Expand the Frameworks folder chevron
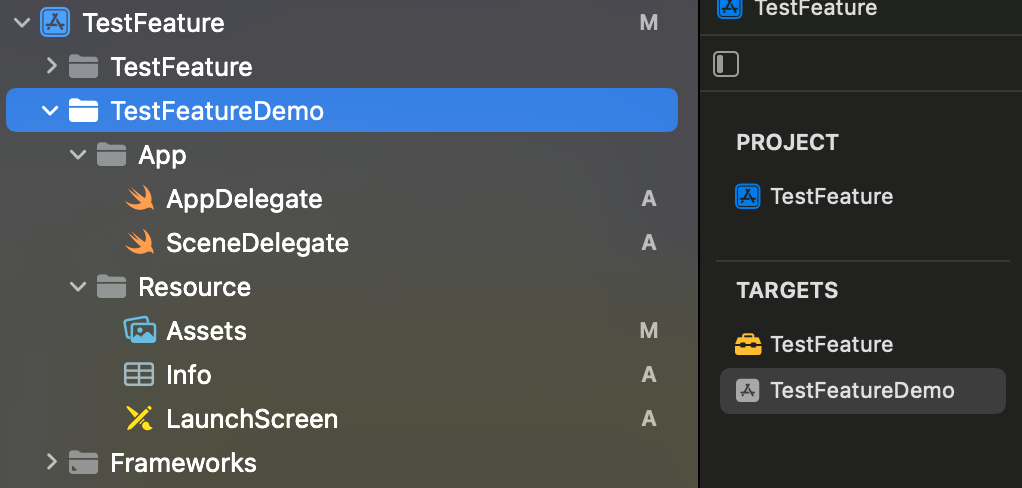 [51, 463]
